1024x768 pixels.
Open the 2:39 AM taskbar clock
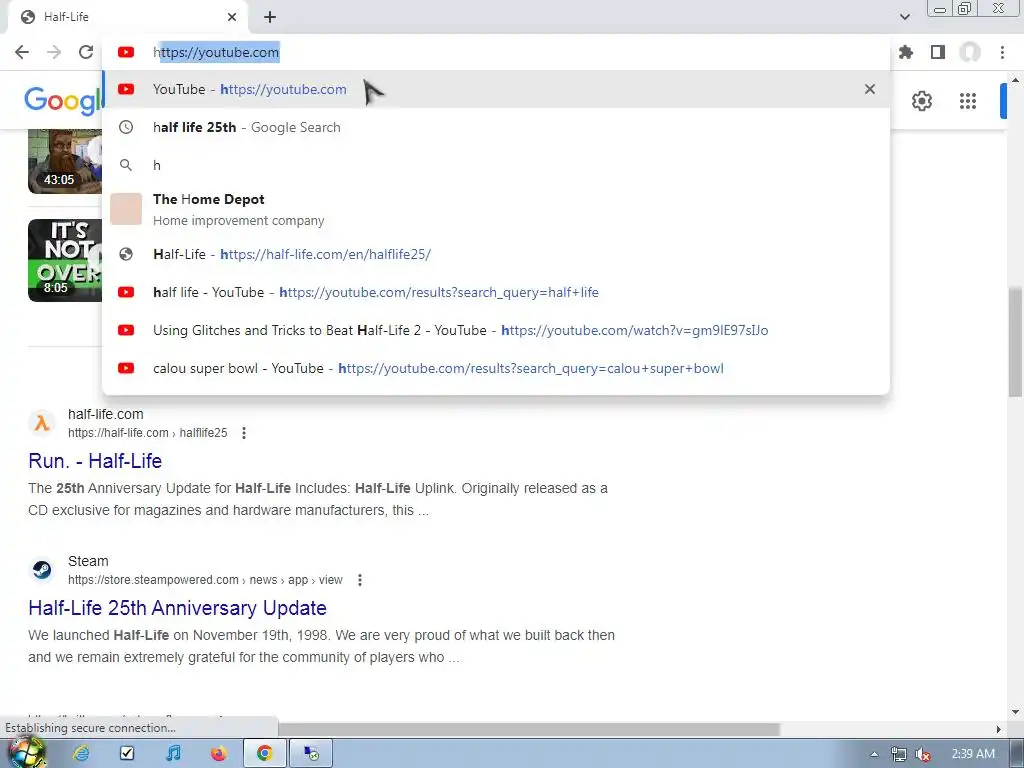[x=973, y=754]
